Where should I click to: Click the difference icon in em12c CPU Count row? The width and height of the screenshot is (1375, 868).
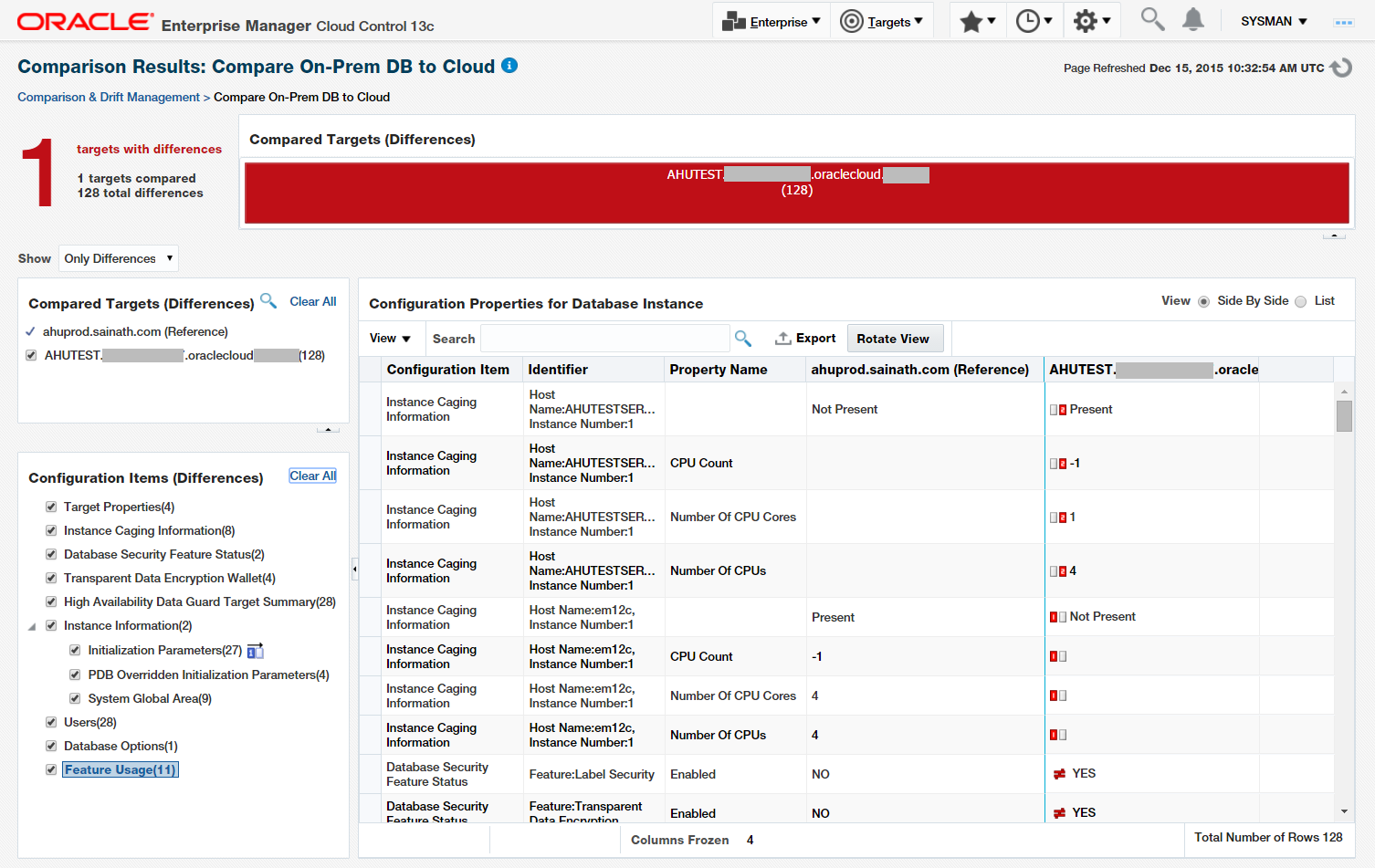click(x=1058, y=656)
